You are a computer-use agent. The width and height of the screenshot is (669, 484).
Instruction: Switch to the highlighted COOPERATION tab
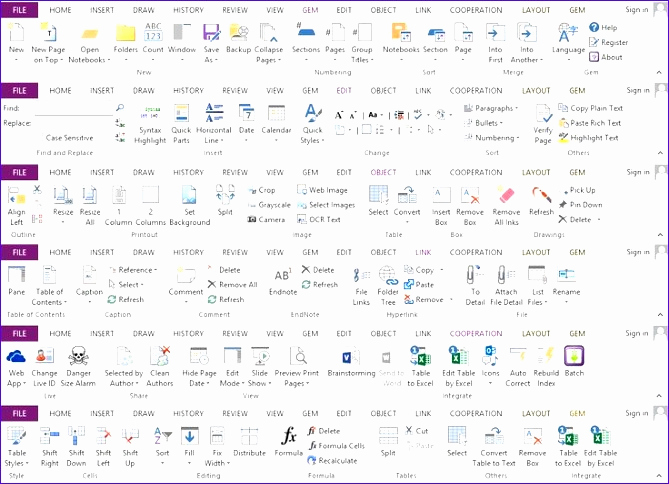(x=476, y=333)
